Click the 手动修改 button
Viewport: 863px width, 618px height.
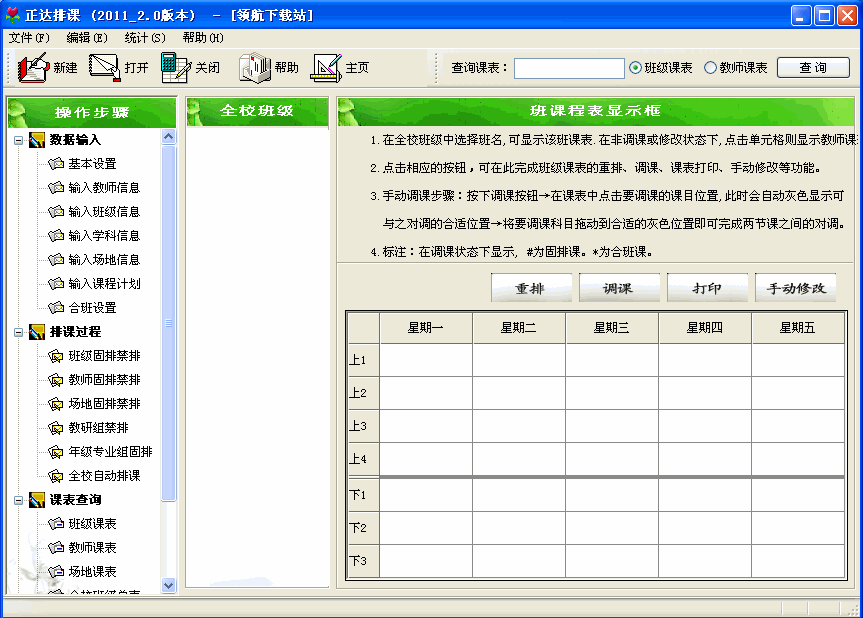click(x=795, y=287)
